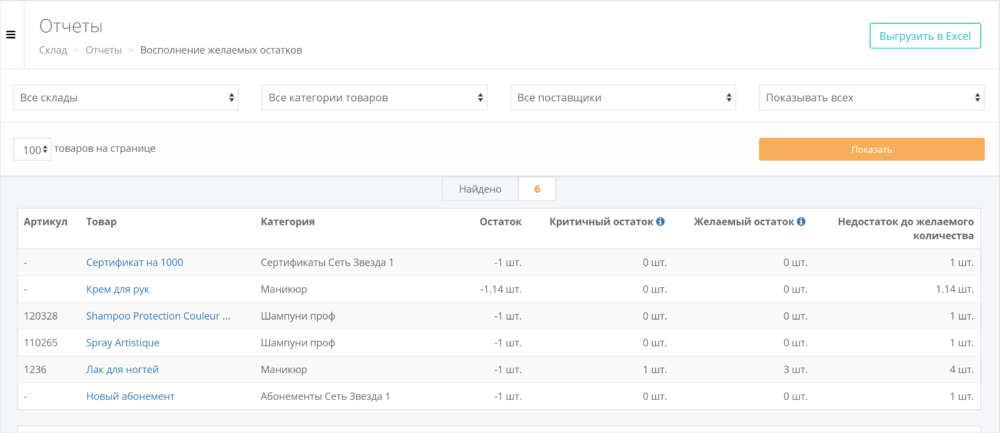Click the found count 6
The width and height of the screenshot is (1000, 433).
537,189
